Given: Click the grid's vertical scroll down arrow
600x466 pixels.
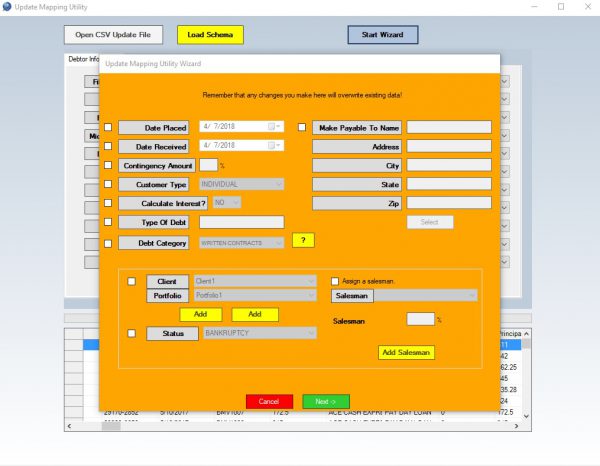Looking at the screenshot, I should click(x=527, y=416).
